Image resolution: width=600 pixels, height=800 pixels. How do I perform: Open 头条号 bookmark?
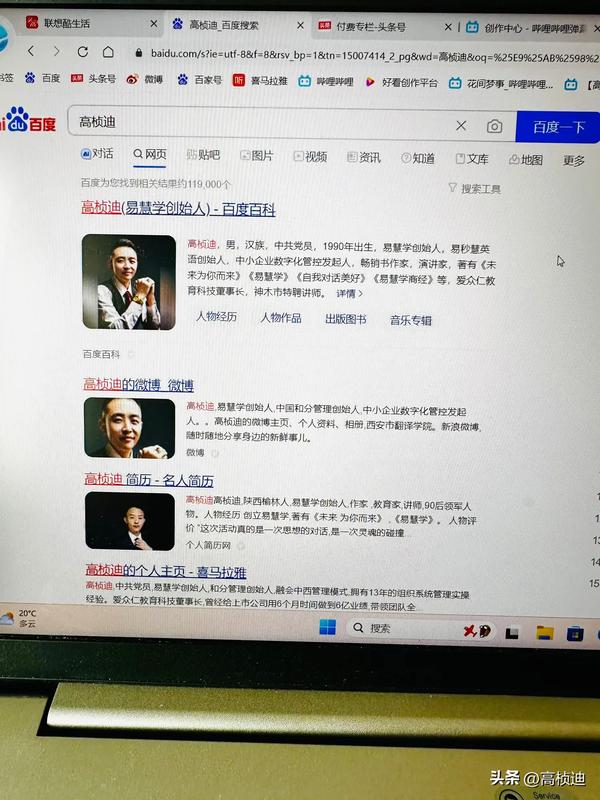[x=93, y=79]
